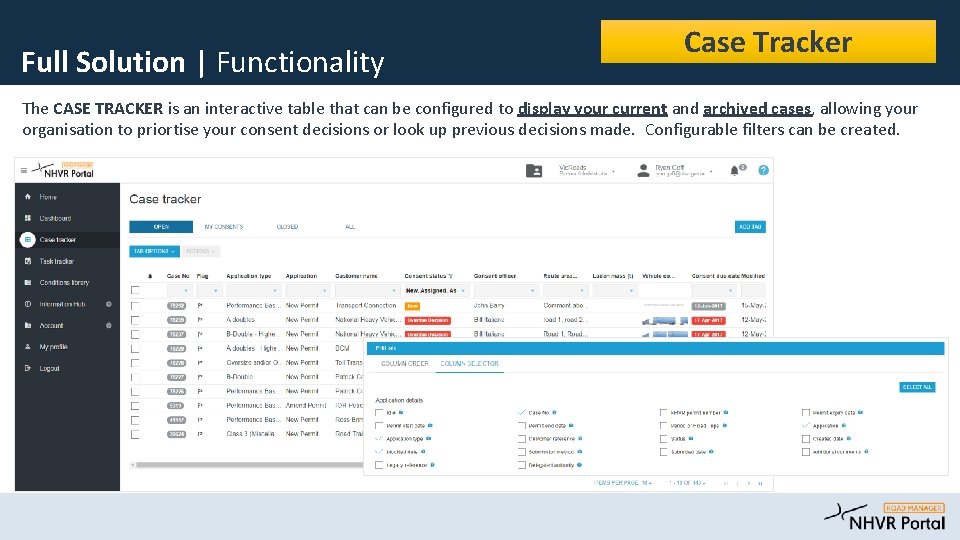Click the ADD TAB button
960x540 pixels.
click(x=750, y=227)
